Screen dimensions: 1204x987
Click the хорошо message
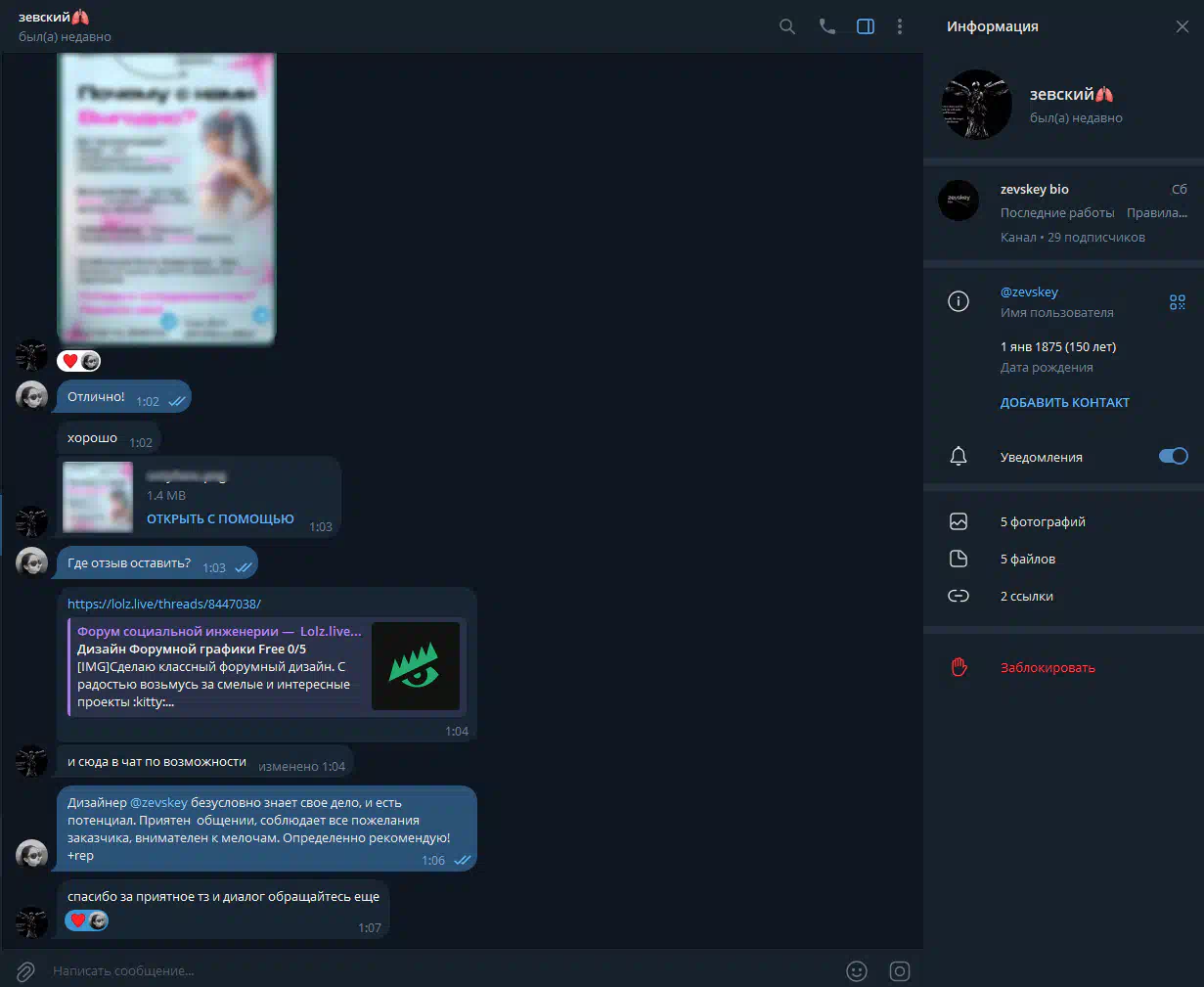pyautogui.click(x=109, y=439)
